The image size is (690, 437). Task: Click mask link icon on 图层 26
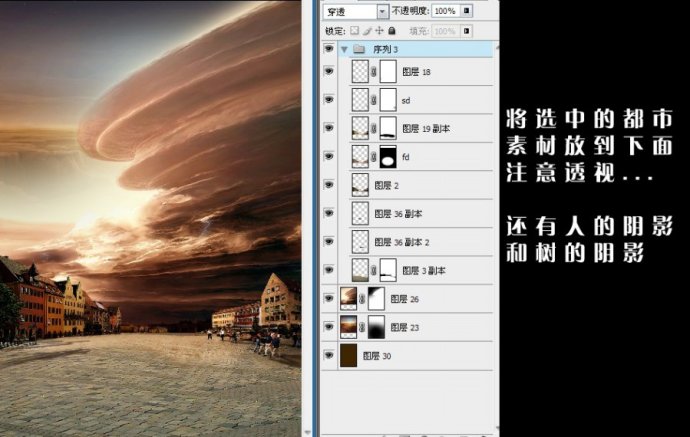[x=362, y=299]
